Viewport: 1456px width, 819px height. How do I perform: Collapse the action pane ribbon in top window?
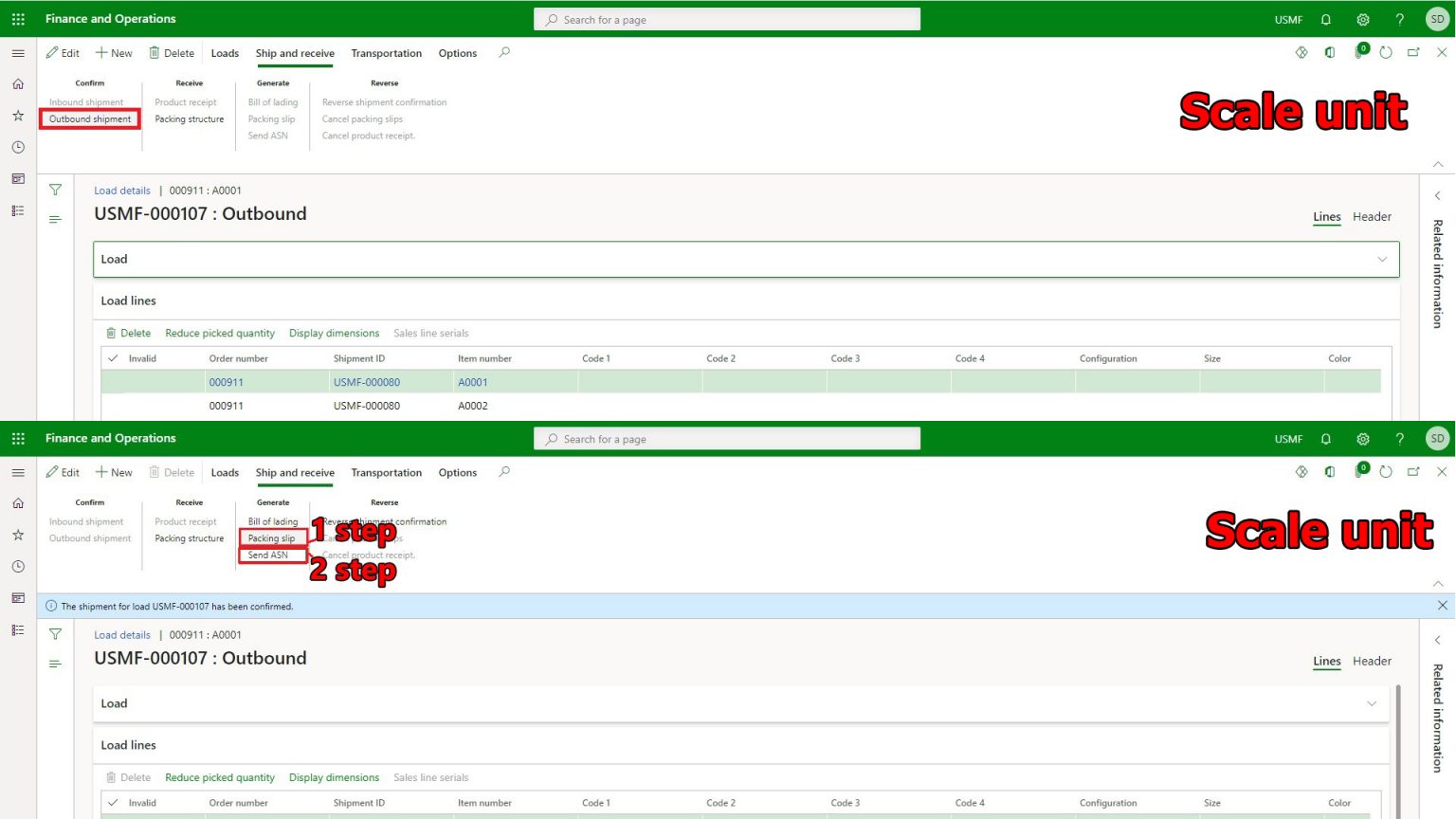click(1438, 164)
